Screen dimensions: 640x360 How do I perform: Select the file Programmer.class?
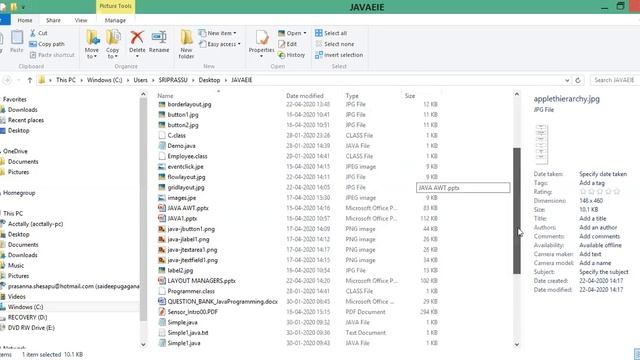[x=191, y=291]
